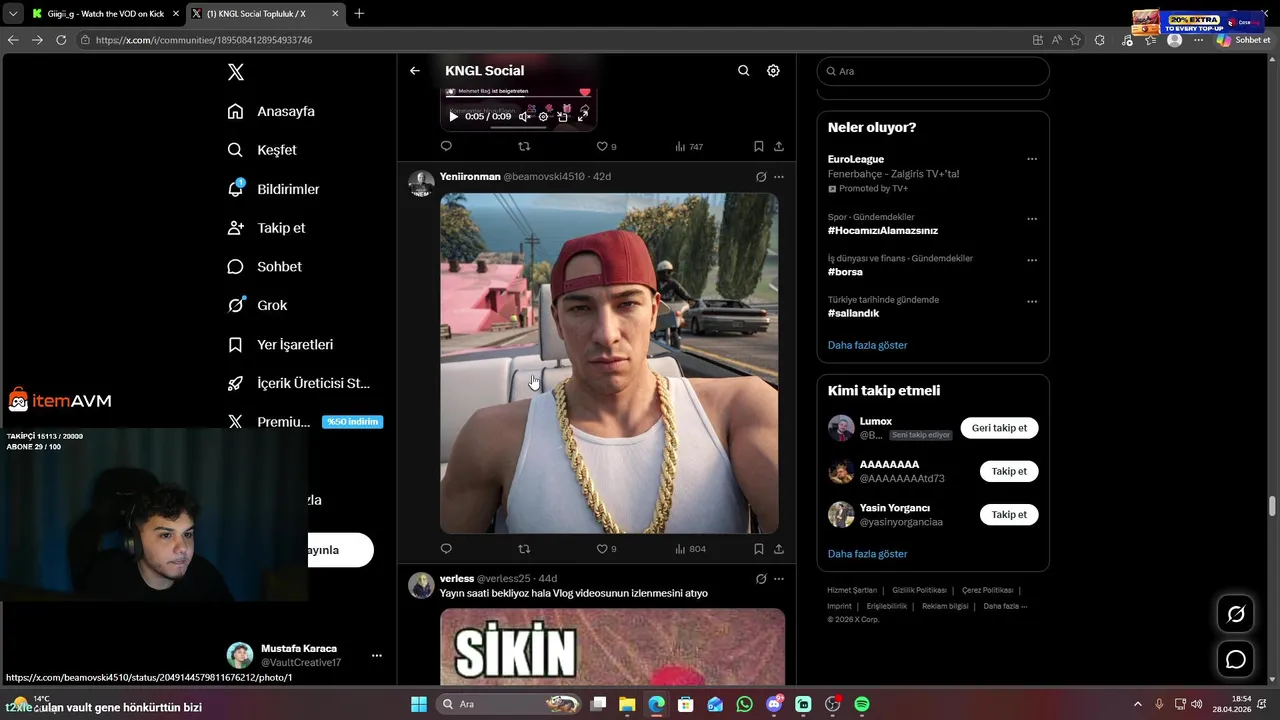
Task: Open the Yeniironman username link
Action: coord(470,176)
